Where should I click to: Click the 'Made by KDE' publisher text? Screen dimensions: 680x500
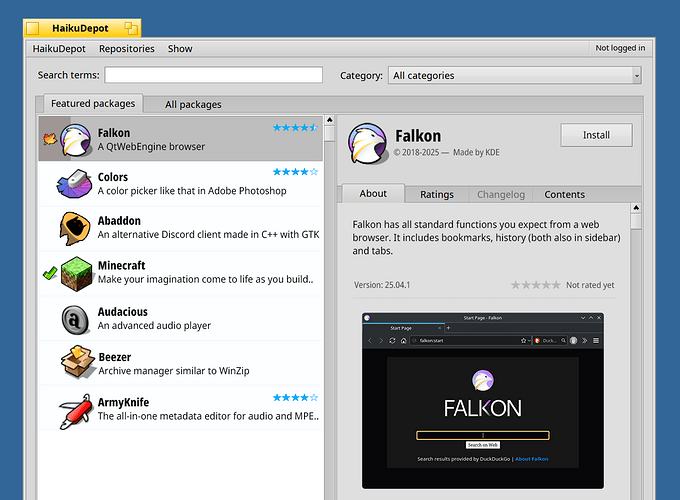click(x=476, y=152)
